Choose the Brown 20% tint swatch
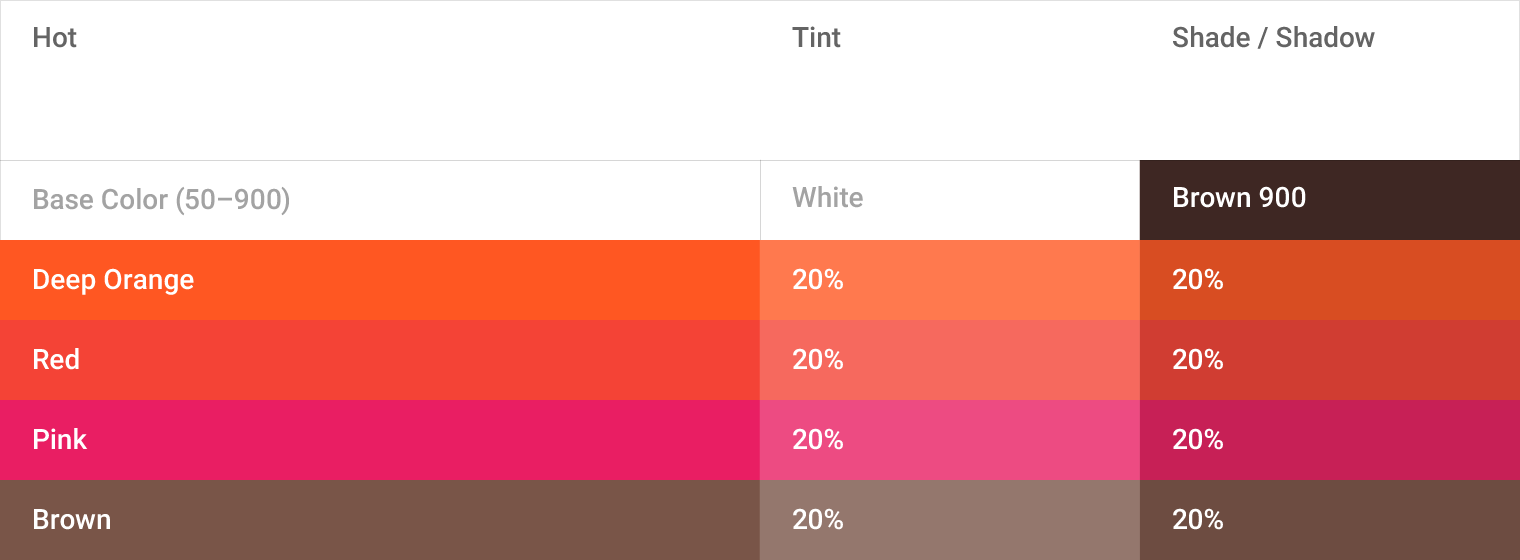 click(950, 520)
